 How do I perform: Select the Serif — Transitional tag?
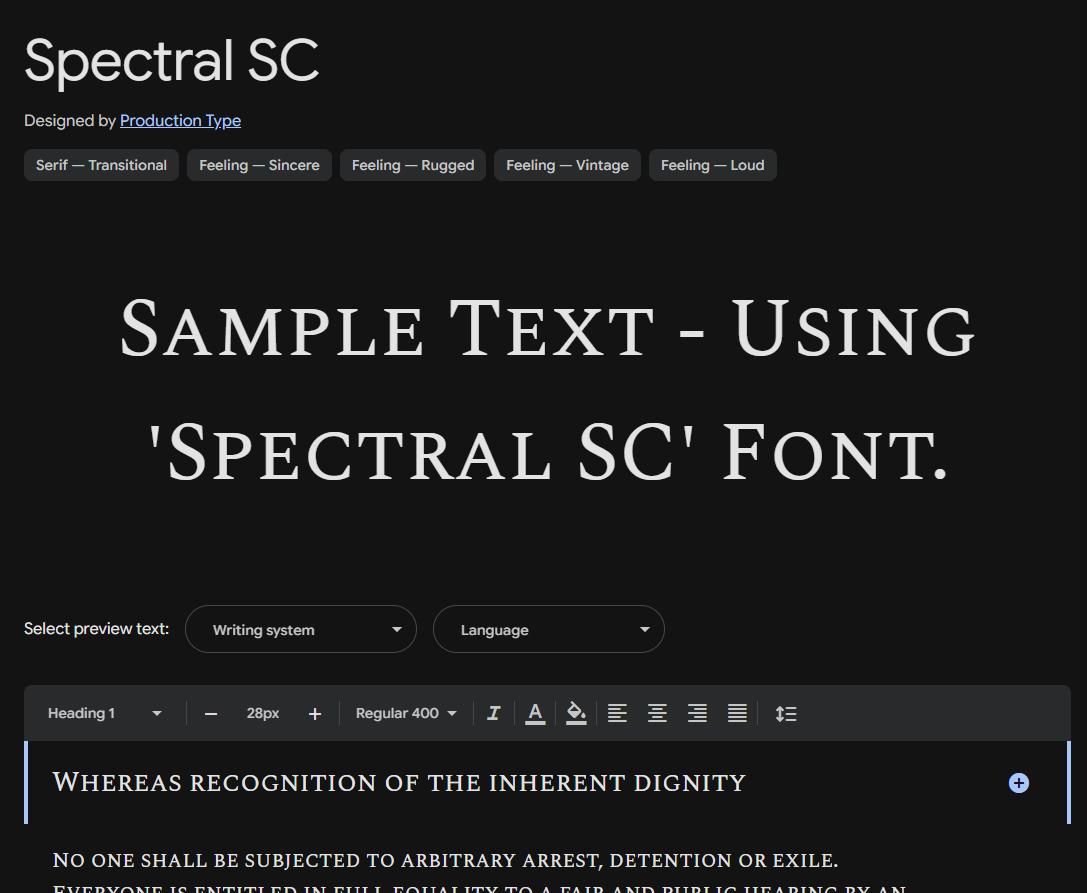tap(101, 165)
